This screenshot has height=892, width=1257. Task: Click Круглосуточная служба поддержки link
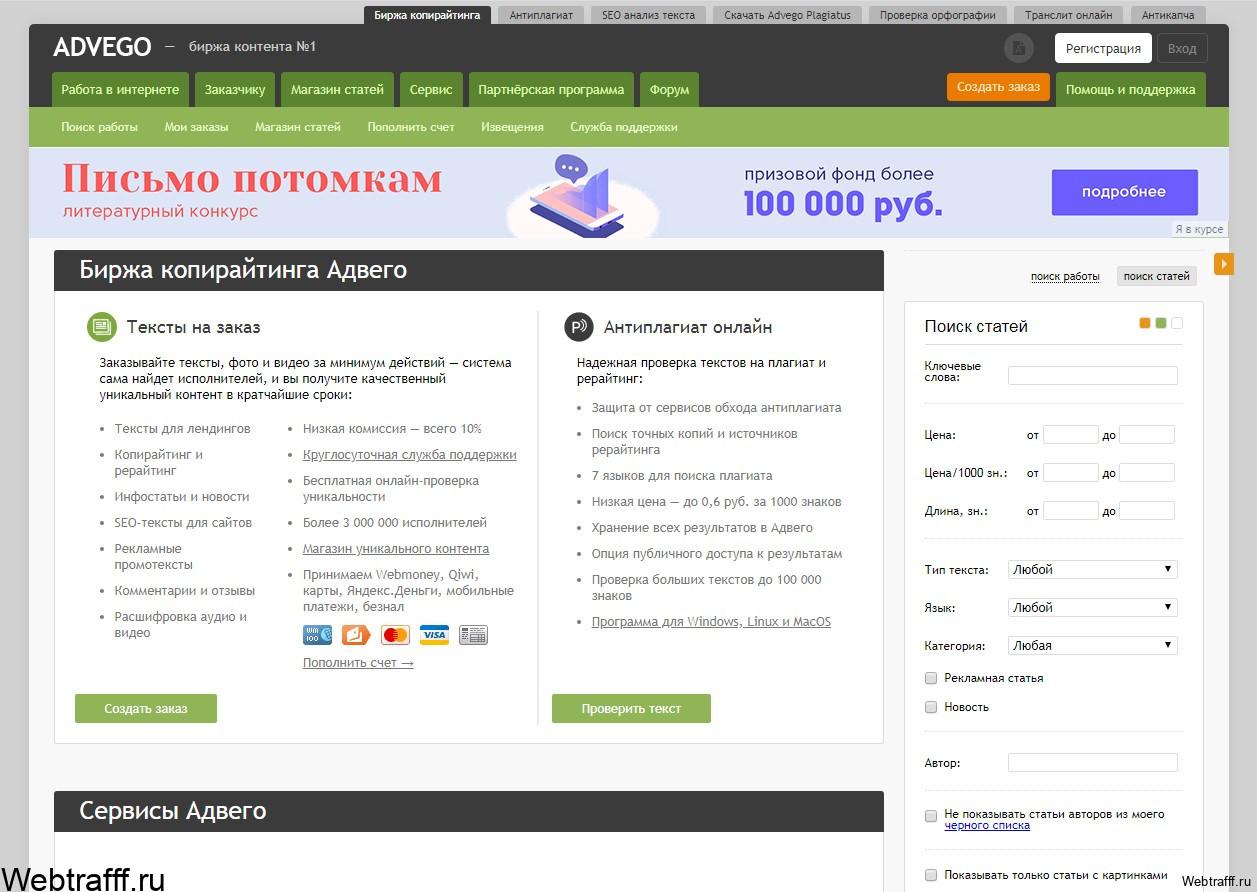[410, 454]
